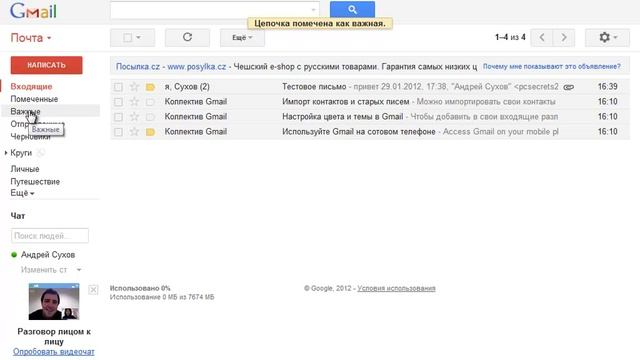Viewport: 640px width, 360px height.
Task: Open the 'Ещё' toolbar dropdown
Action: tap(242, 38)
